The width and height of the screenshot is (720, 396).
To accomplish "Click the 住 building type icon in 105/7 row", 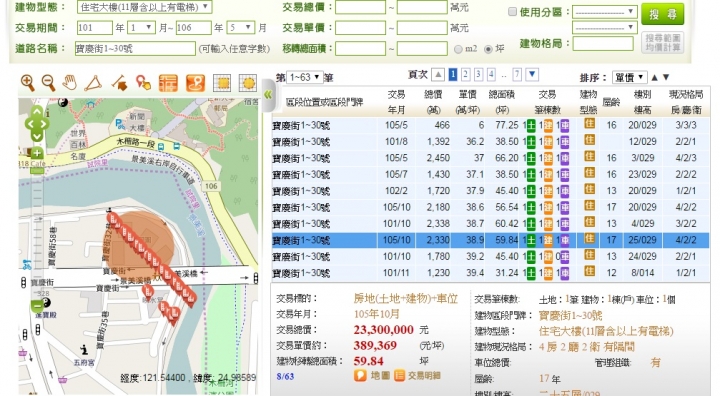I will point(590,173).
